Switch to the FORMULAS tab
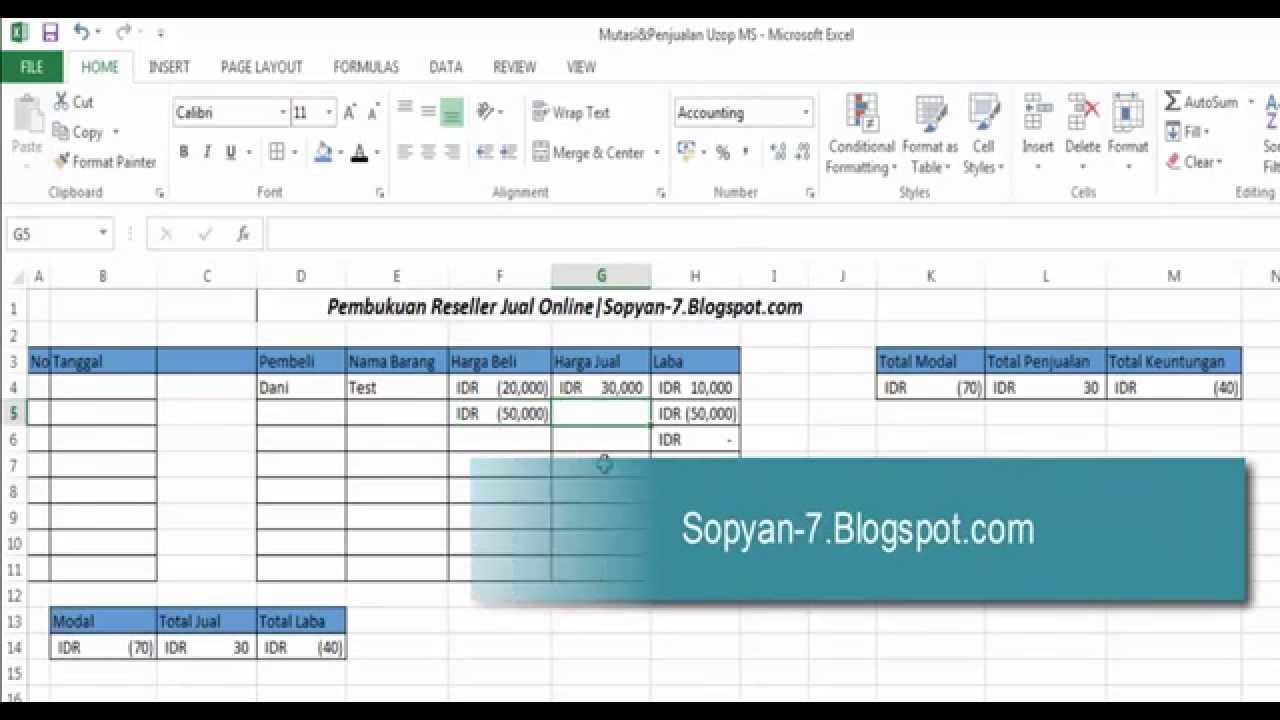 (366, 67)
